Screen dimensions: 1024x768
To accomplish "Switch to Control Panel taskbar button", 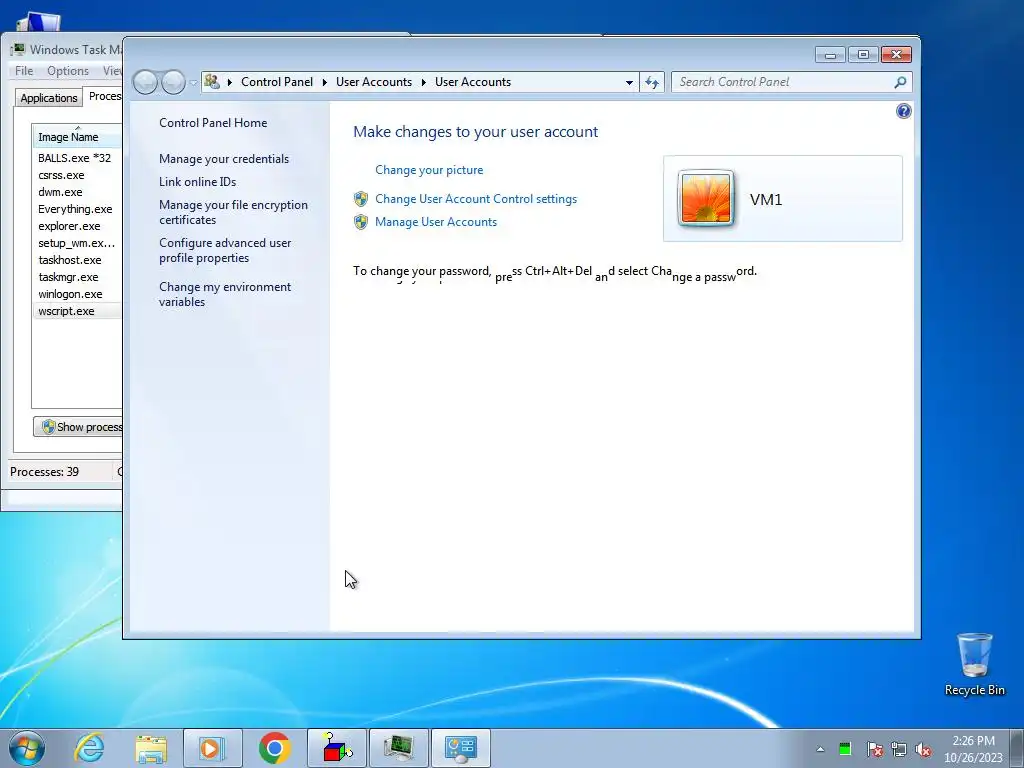I will [460, 748].
